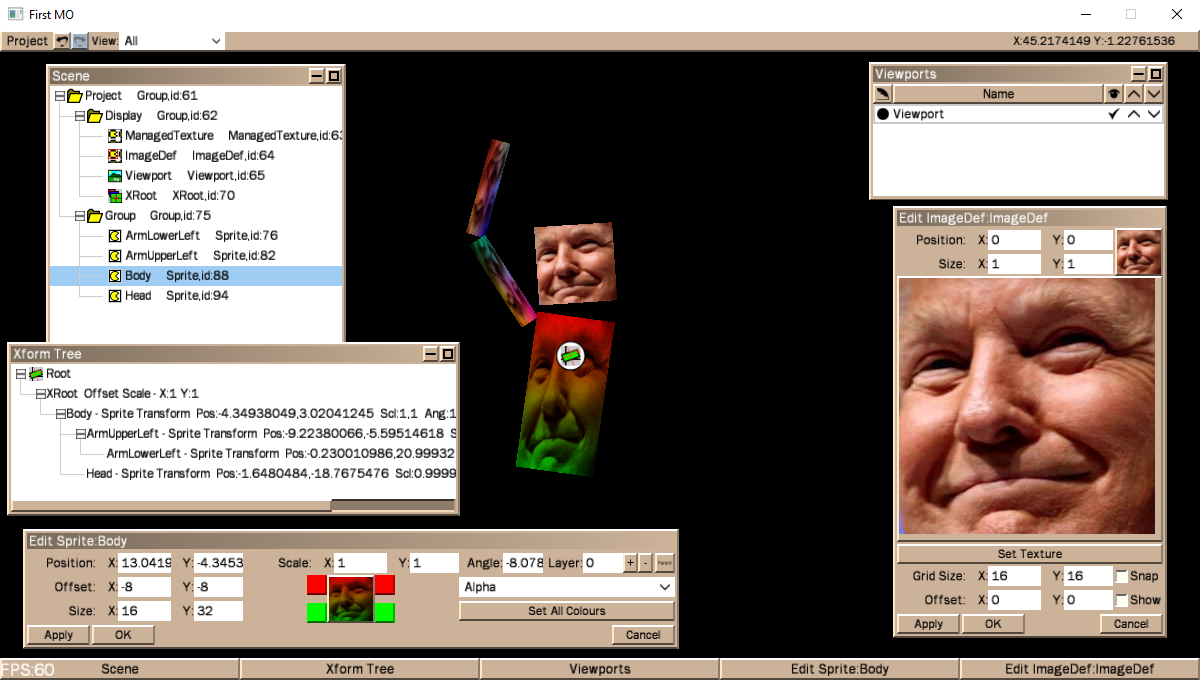1200x680 pixels.
Task: Click the Set Texture button
Action: click(x=1029, y=554)
